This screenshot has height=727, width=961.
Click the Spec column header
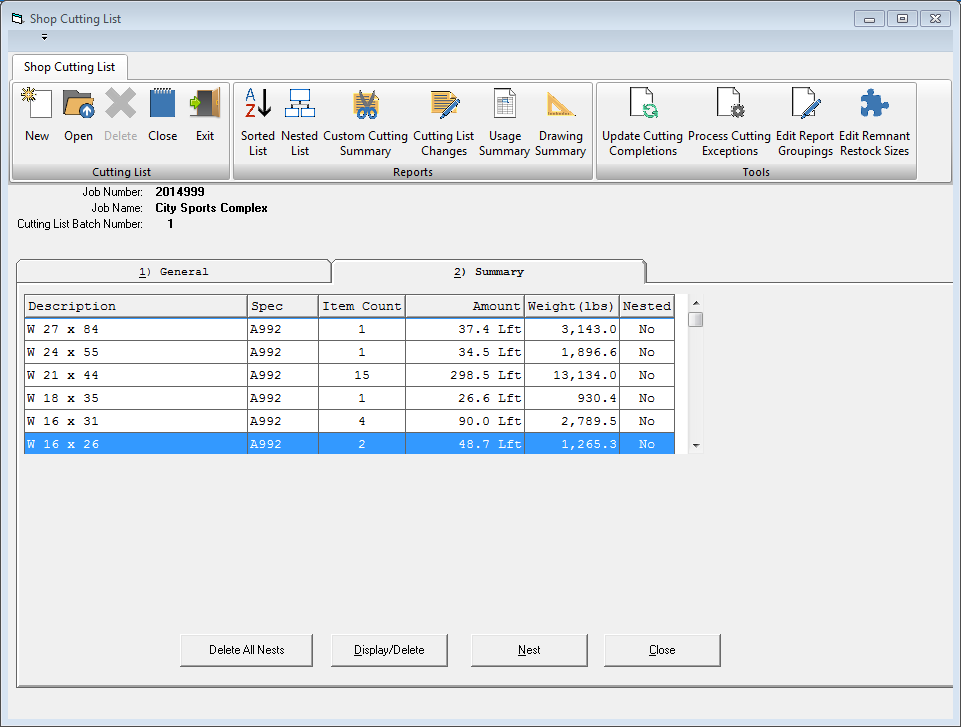[x=283, y=306]
